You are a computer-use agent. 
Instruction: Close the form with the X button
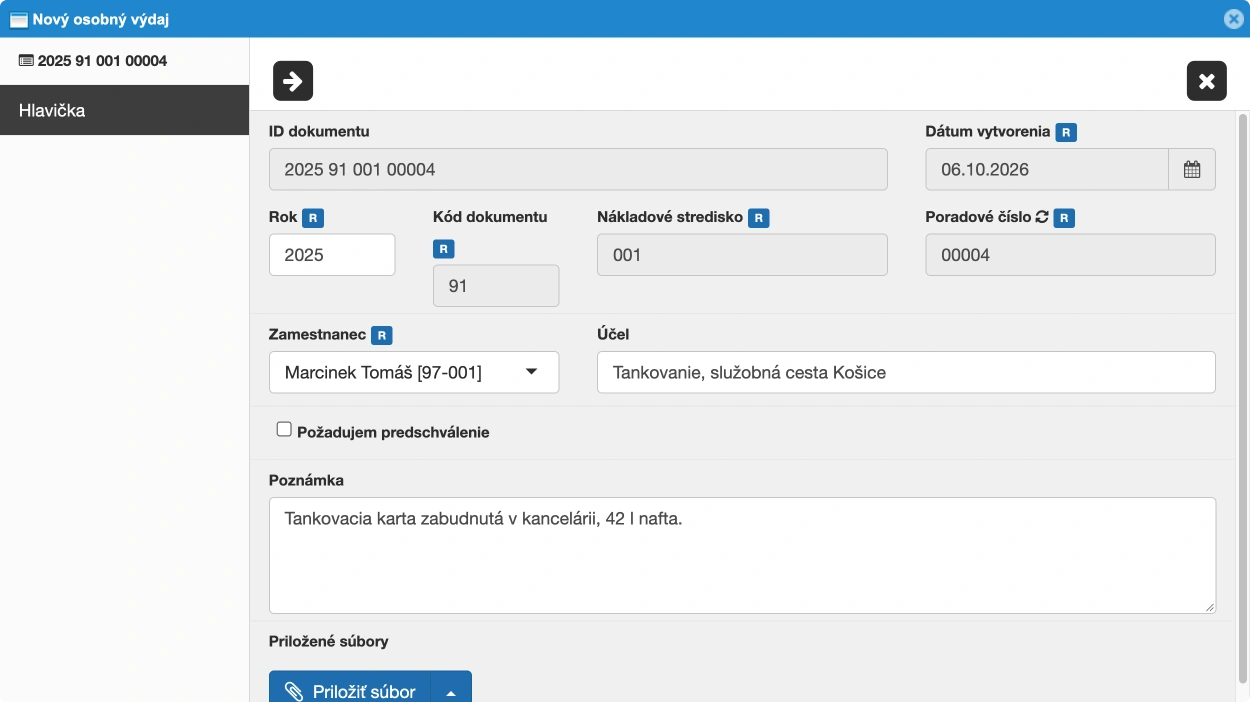click(1207, 81)
